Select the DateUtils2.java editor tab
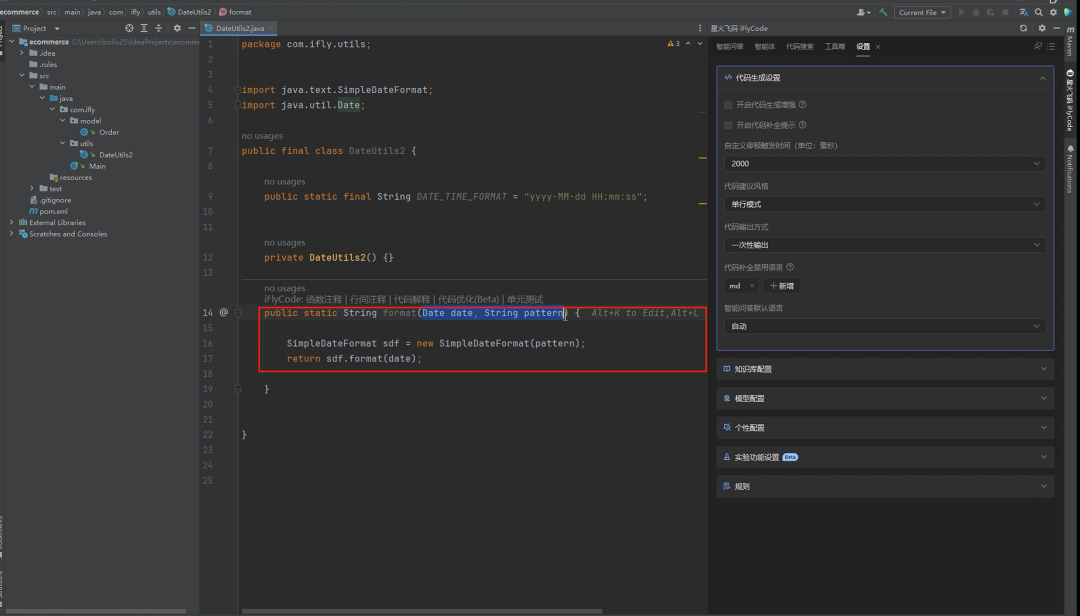The height and width of the screenshot is (616, 1080). point(239,28)
